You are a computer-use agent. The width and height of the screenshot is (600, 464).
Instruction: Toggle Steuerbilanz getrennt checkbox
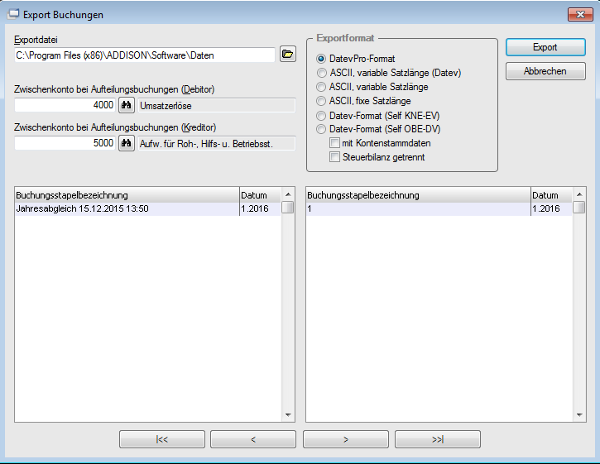tap(334, 157)
